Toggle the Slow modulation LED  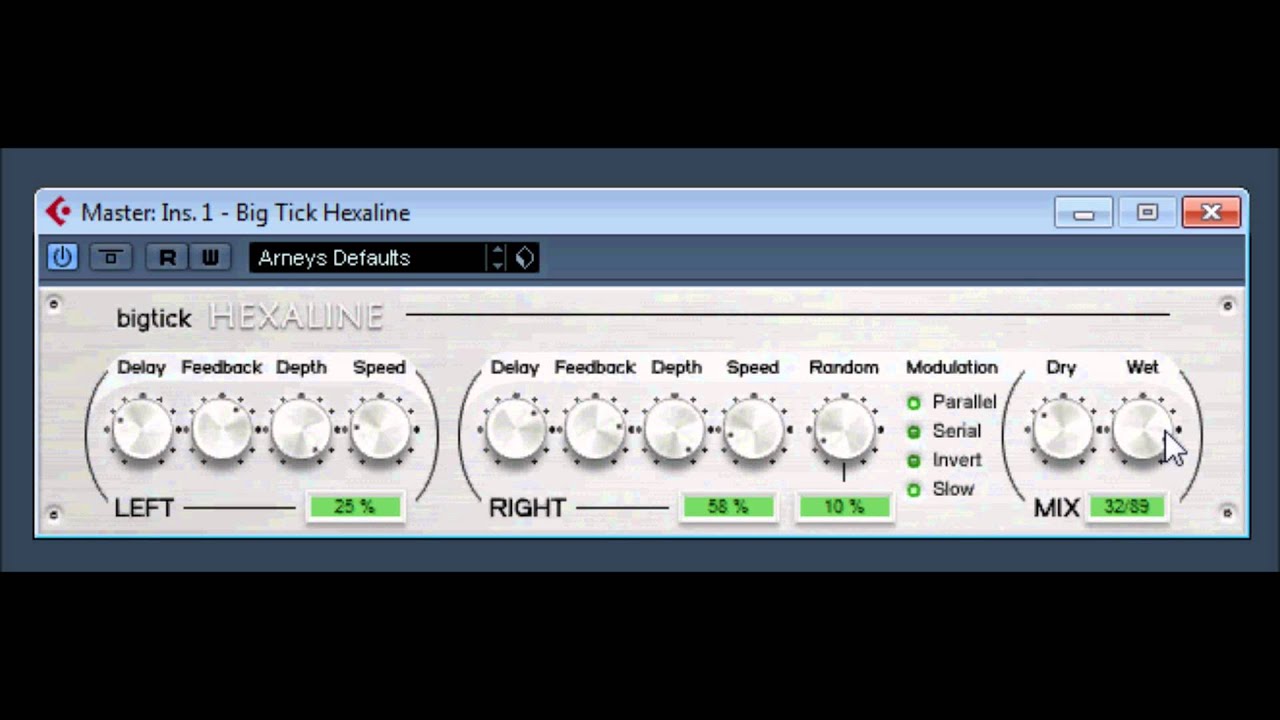pyautogui.click(x=913, y=489)
